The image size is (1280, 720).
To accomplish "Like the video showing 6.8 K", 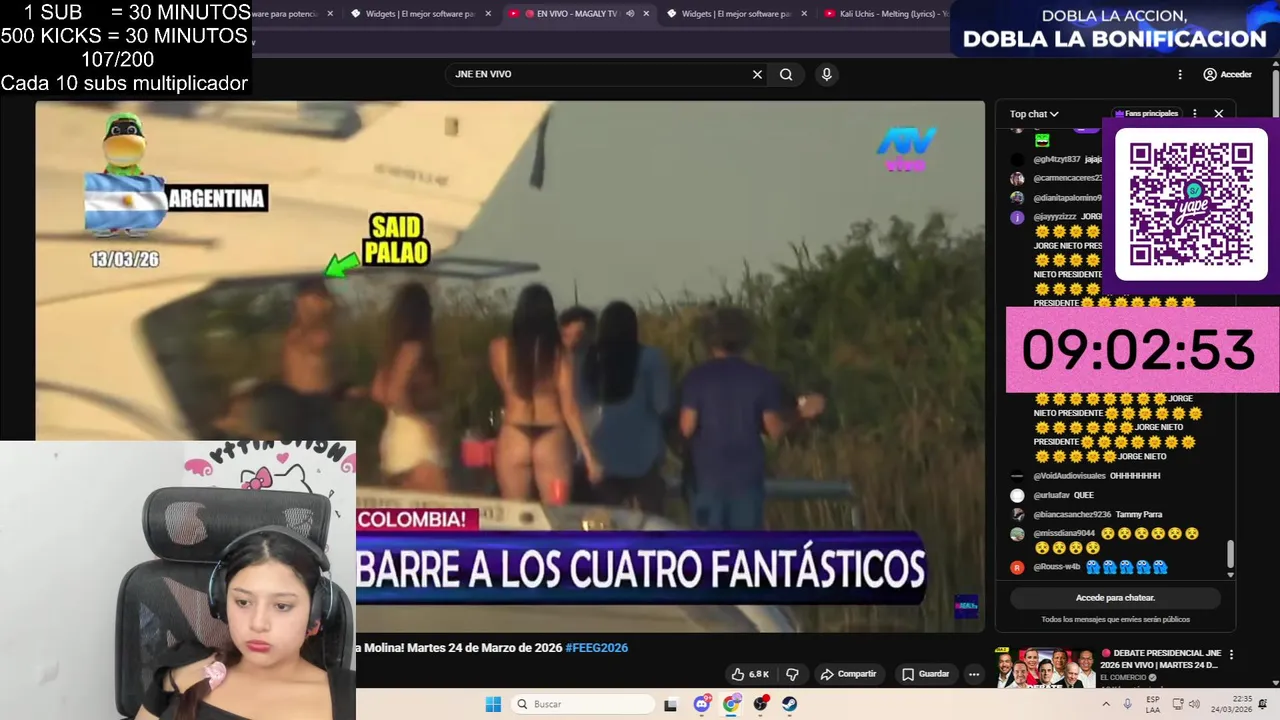I will tap(750, 674).
